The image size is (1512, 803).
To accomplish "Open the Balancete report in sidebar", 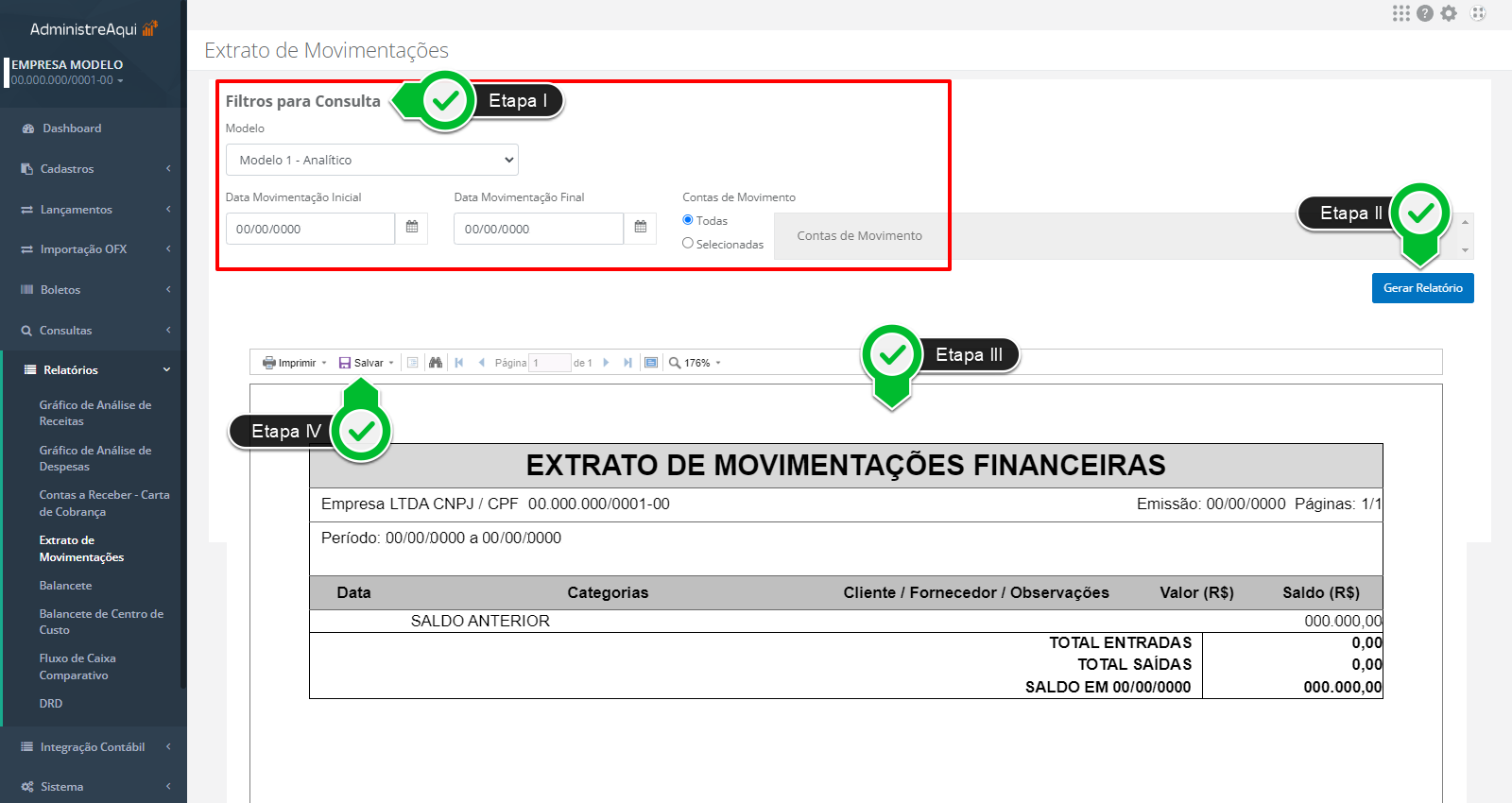I will point(65,586).
